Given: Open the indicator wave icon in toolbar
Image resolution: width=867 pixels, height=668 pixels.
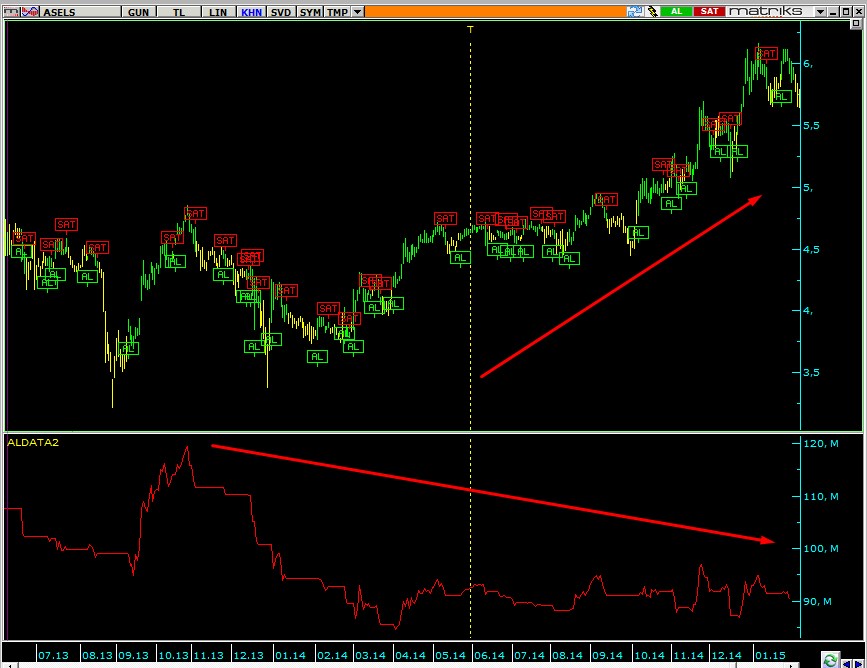Looking at the screenshot, I should click(30, 11).
